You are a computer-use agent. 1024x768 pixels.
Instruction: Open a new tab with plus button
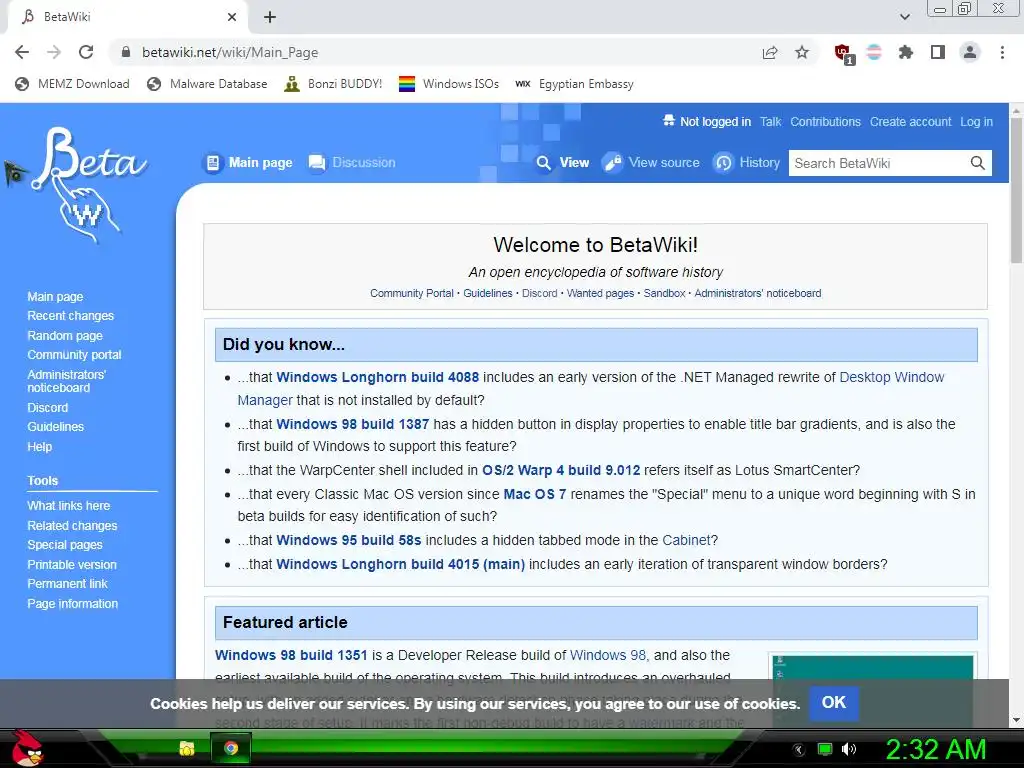(x=270, y=17)
